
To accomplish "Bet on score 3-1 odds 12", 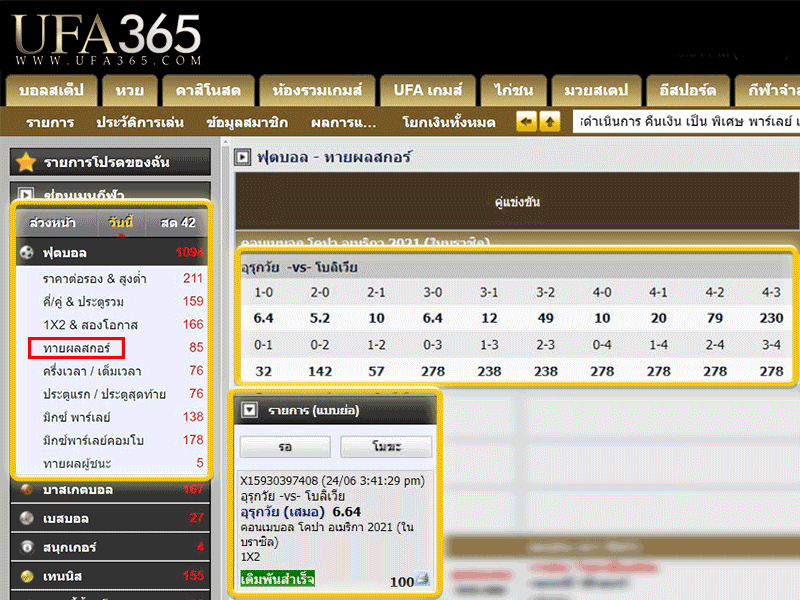I will click(x=489, y=318).
